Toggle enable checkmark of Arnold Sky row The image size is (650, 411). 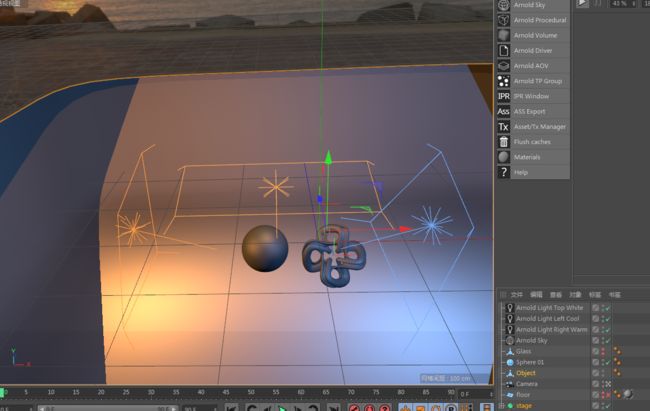608,340
